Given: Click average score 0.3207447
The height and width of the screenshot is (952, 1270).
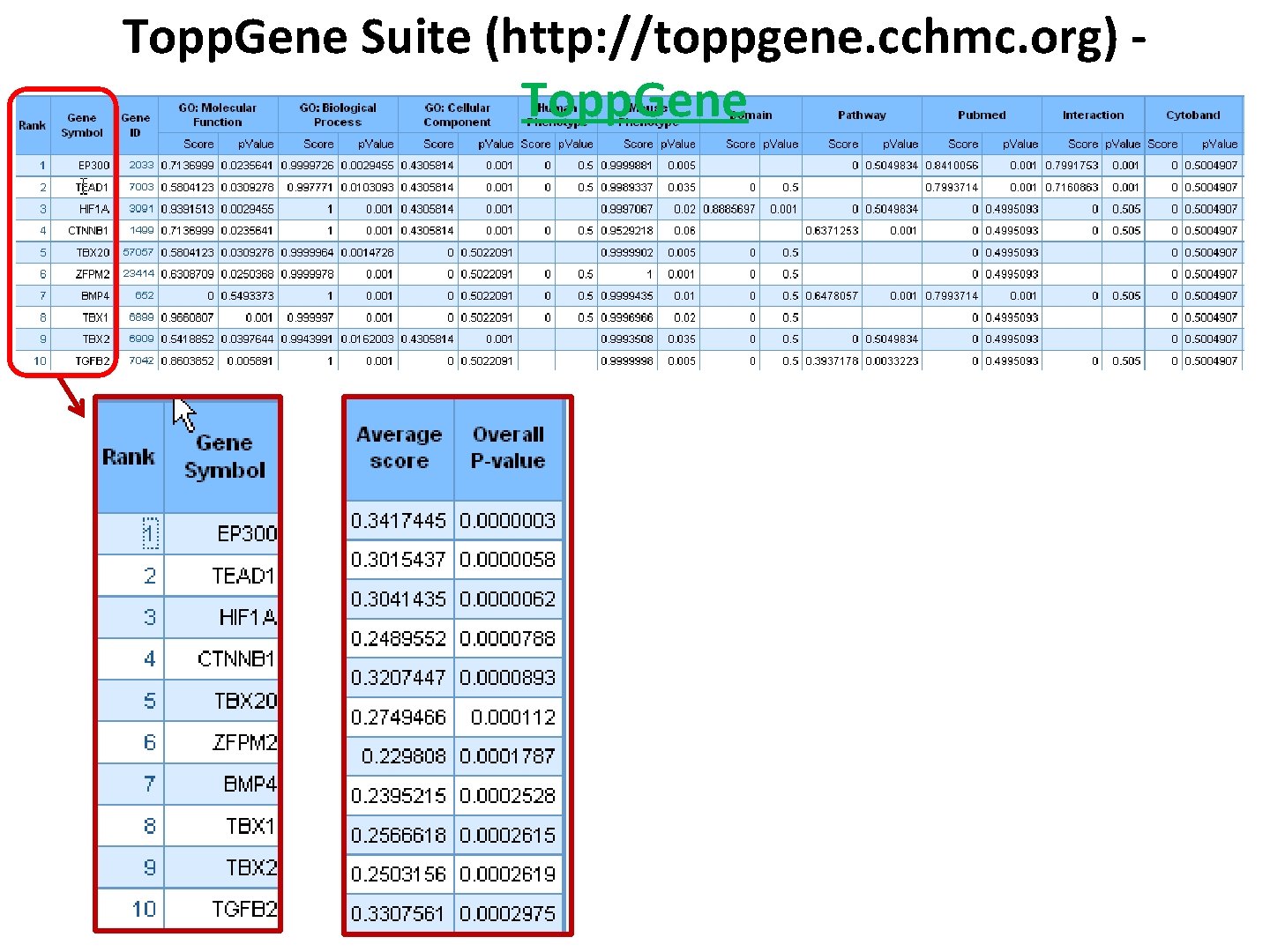Looking at the screenshot, I should coord(399,678).
